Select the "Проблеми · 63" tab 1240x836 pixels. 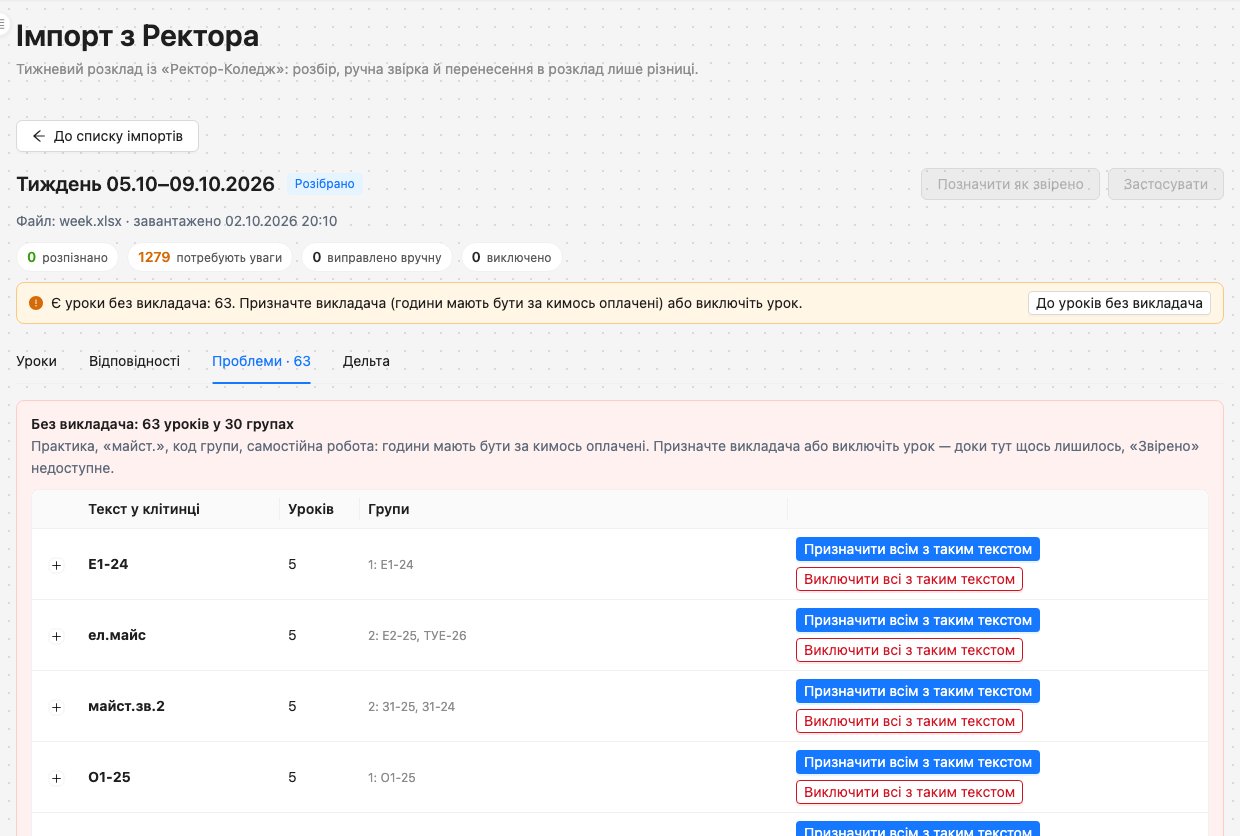click(261, 361)
